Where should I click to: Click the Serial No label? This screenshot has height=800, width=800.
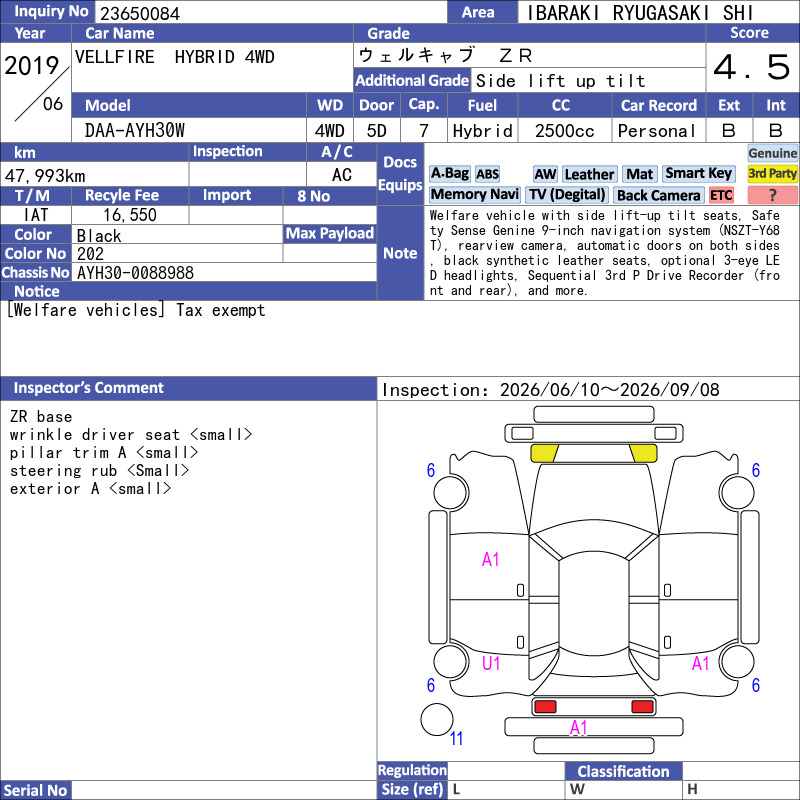pyautogui.click(x=36, y=790)
